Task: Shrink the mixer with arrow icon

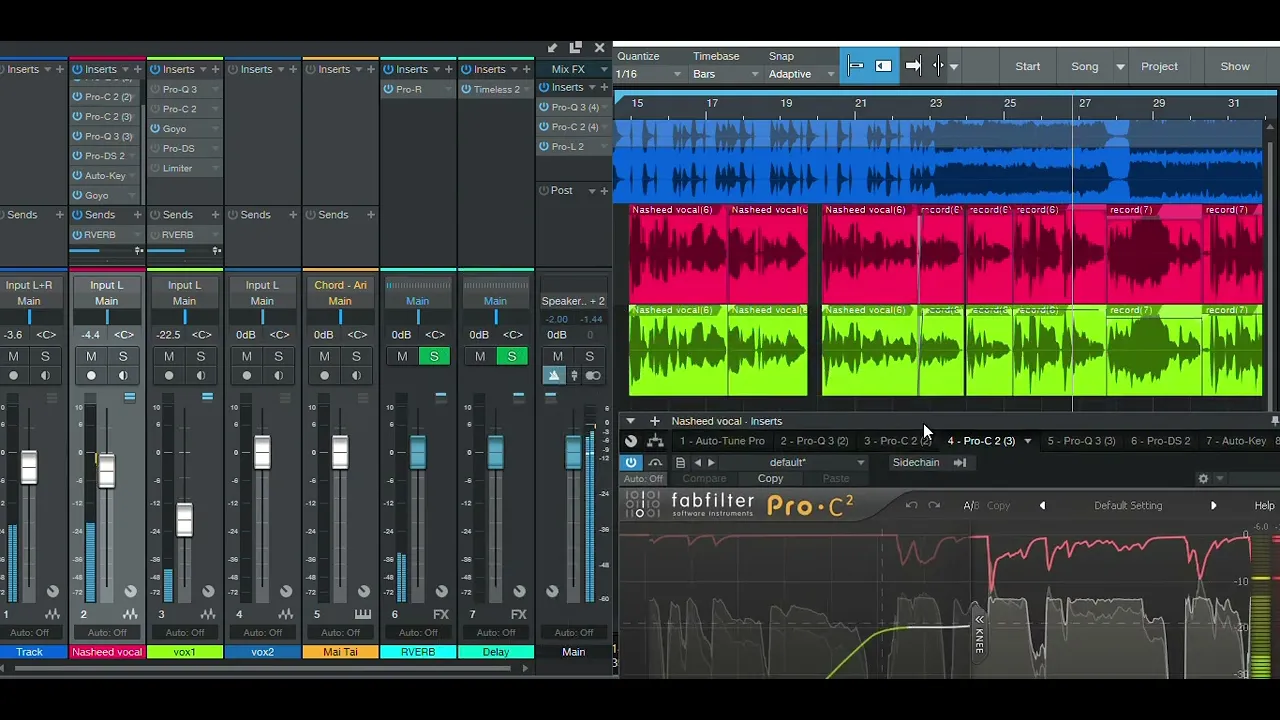Action: coord(552,47)
